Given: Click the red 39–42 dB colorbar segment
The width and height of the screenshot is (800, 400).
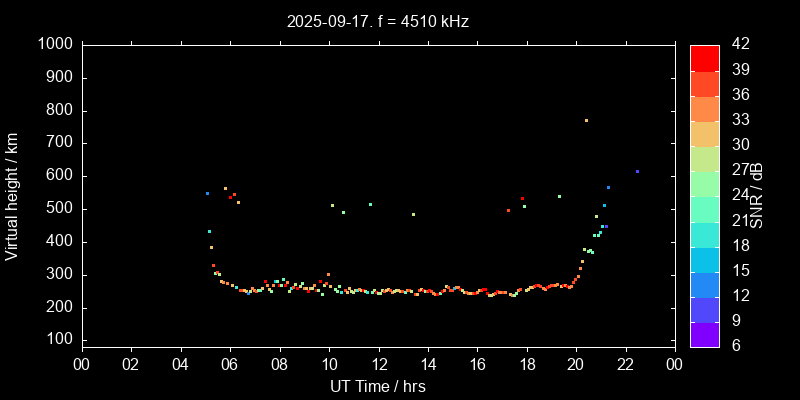Looking at the screenshot, I should pyautogui.click(x=705, y=57).
